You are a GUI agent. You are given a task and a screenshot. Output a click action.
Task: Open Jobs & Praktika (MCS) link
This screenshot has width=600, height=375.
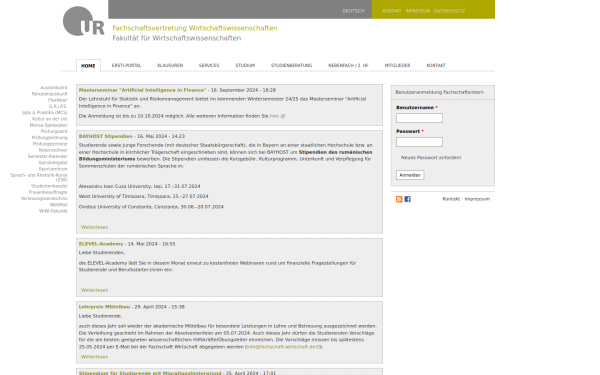coord(45,112)
